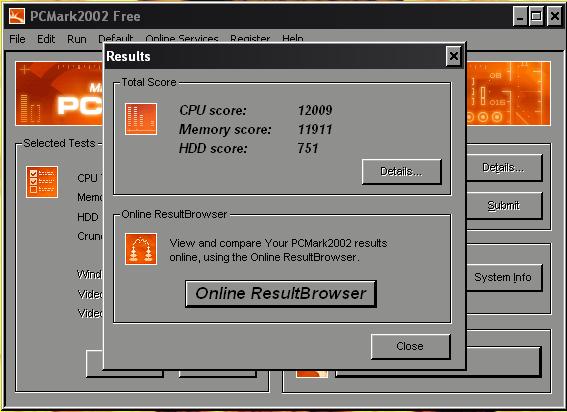Open the Help menu
The image size is (567, 412).
pyautogui.click(x=293, y=38)
